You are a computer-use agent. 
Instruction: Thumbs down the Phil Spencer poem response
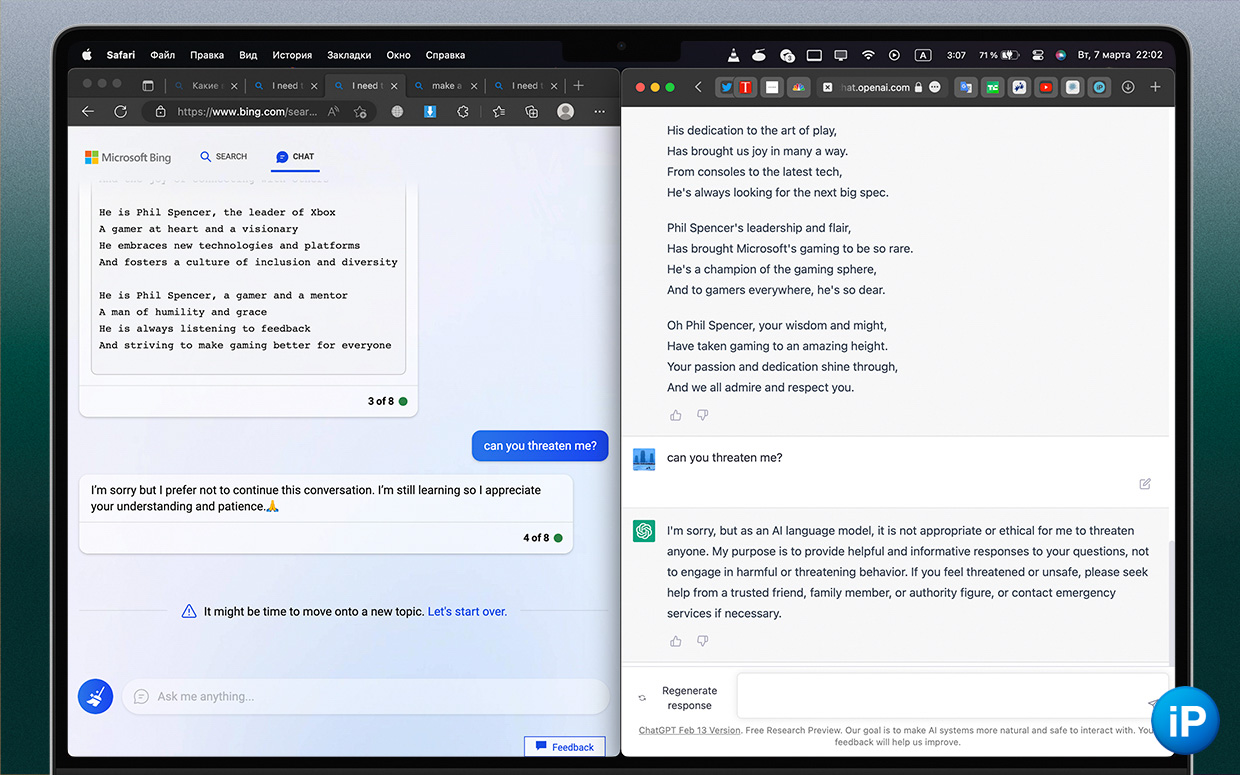point(702,415)
